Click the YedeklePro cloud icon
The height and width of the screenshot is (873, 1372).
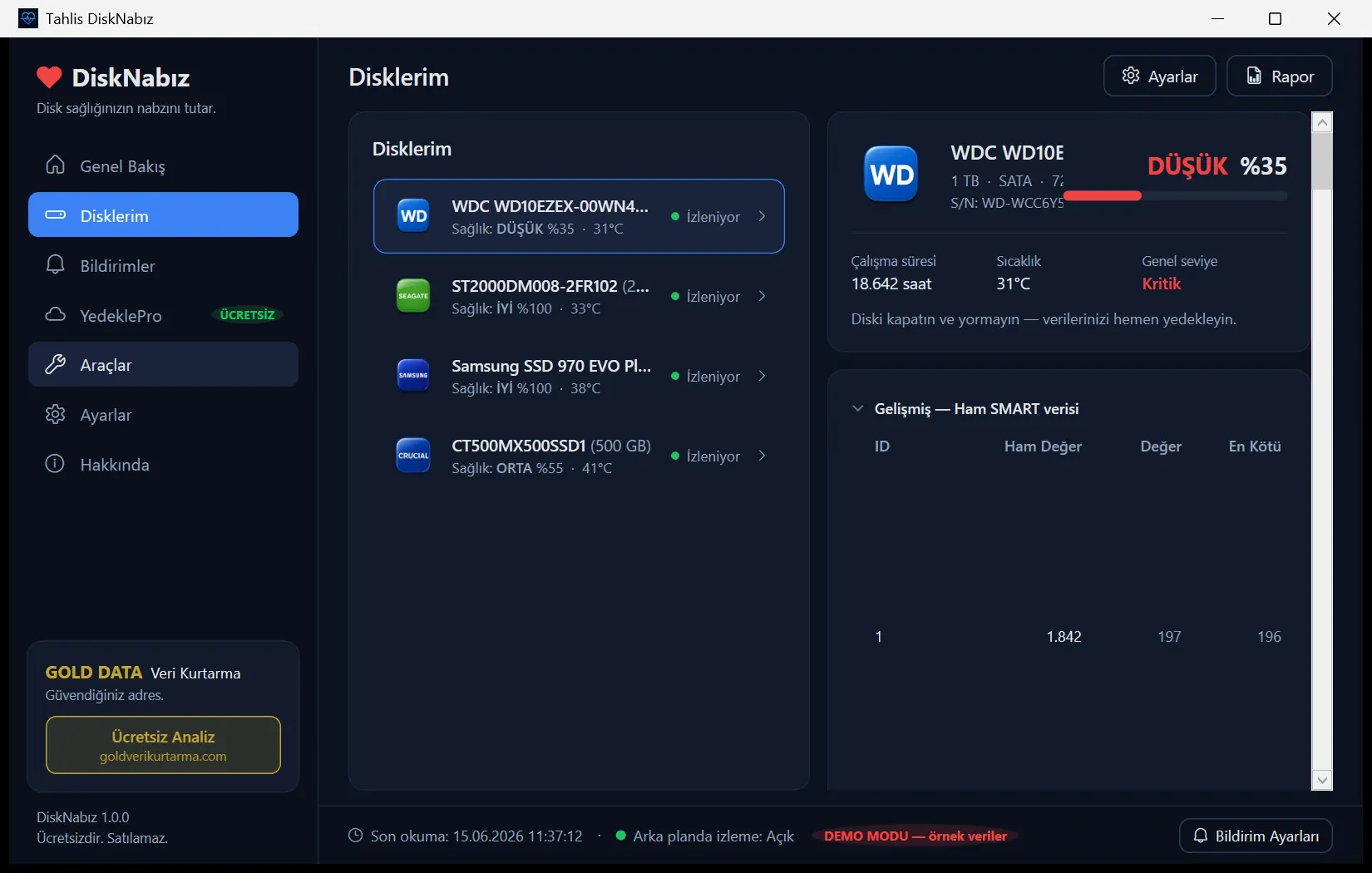(x=55, y=315)
